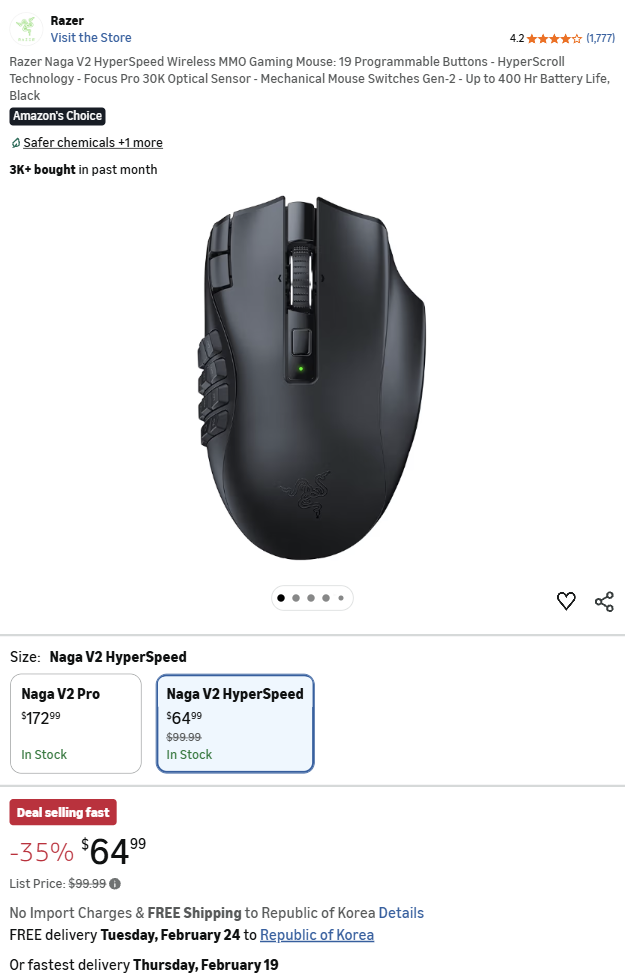The image size is (625, 980).
Task: Click the Razer brand logo
Action: 26,29
